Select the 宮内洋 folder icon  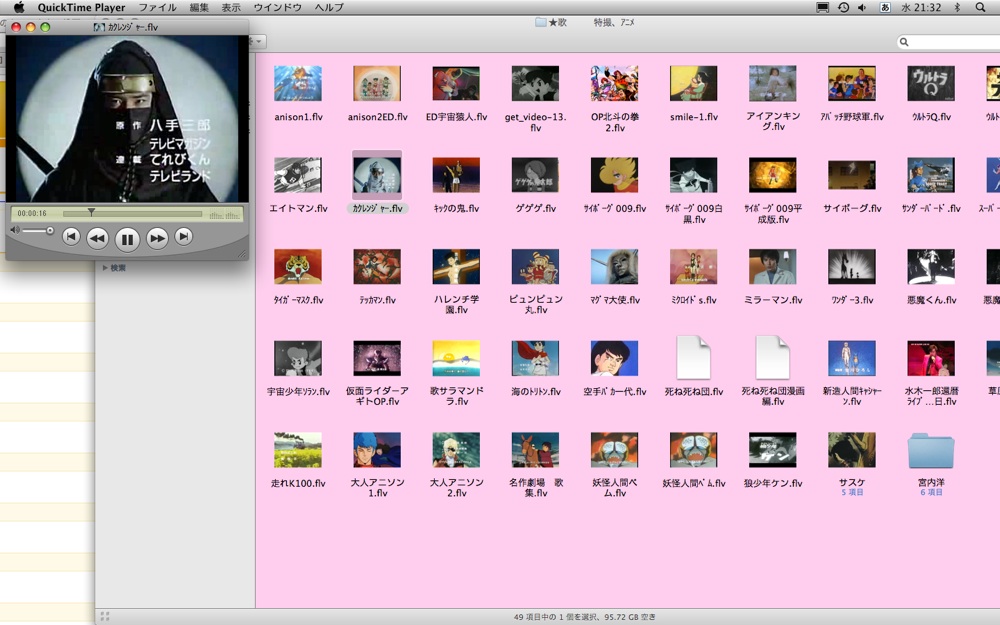tap(930, 451)
